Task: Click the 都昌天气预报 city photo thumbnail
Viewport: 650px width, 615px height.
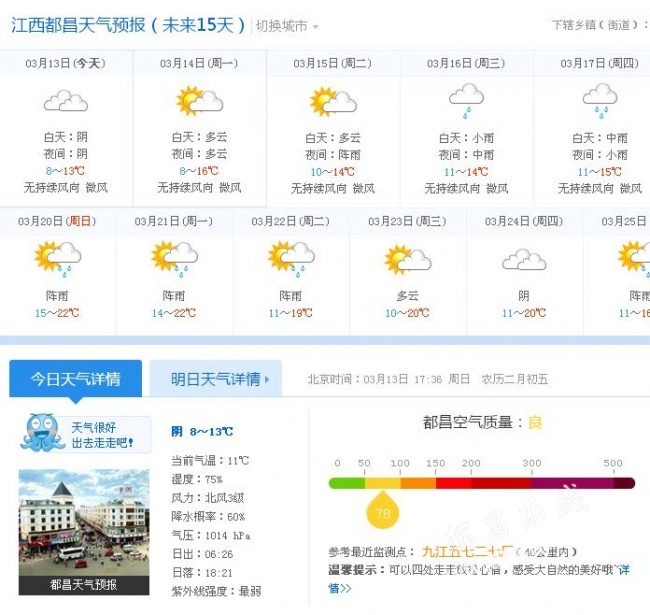Action: pos(84,532)
